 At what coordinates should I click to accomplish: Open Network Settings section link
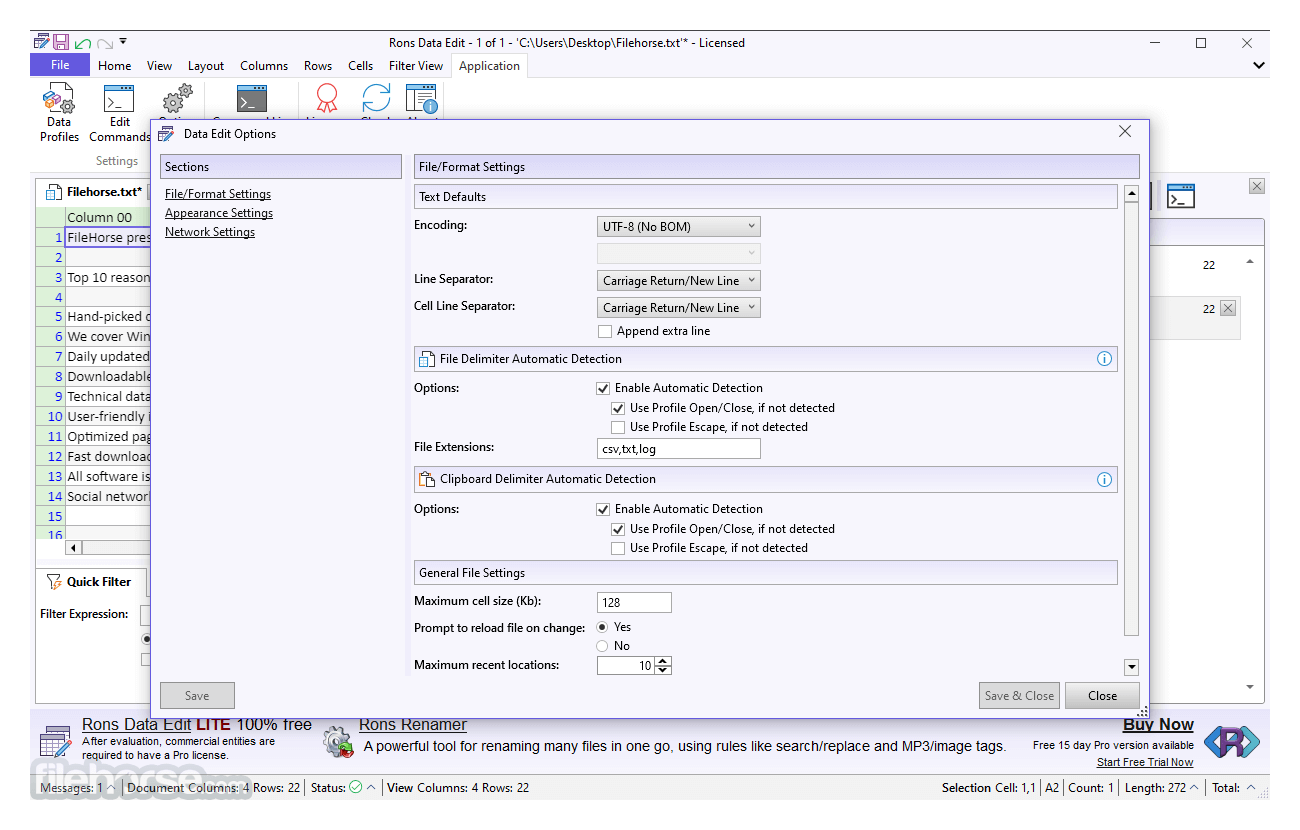click(x=210, y=232)
